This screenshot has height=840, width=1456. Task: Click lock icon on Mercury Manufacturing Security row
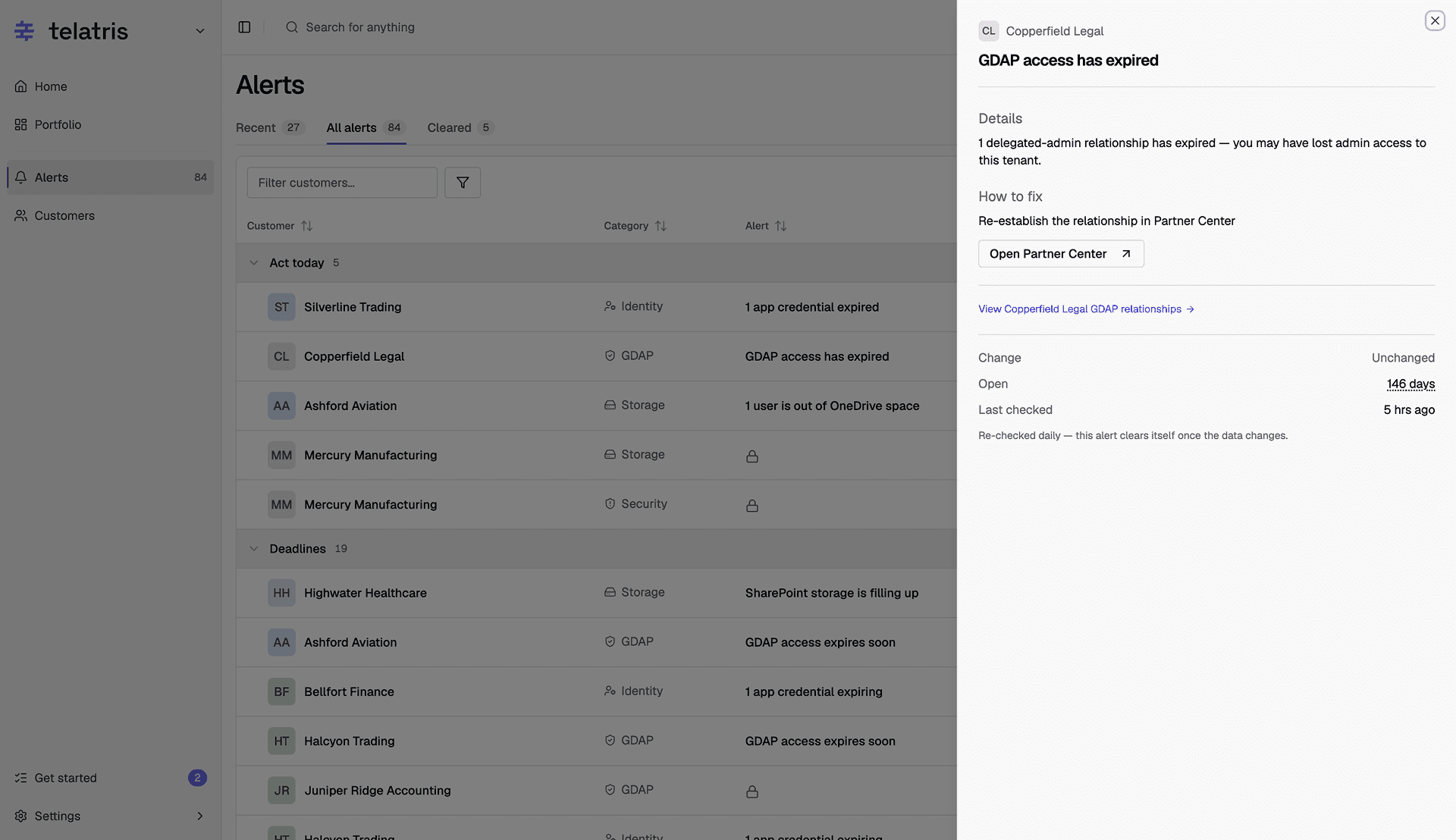(752, 505)
